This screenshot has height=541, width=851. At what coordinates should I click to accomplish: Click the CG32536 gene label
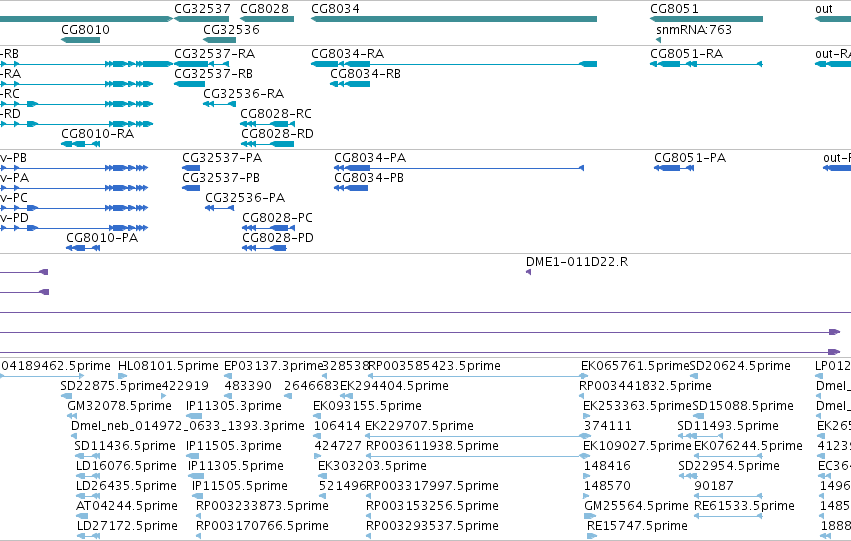pos(231,29)
